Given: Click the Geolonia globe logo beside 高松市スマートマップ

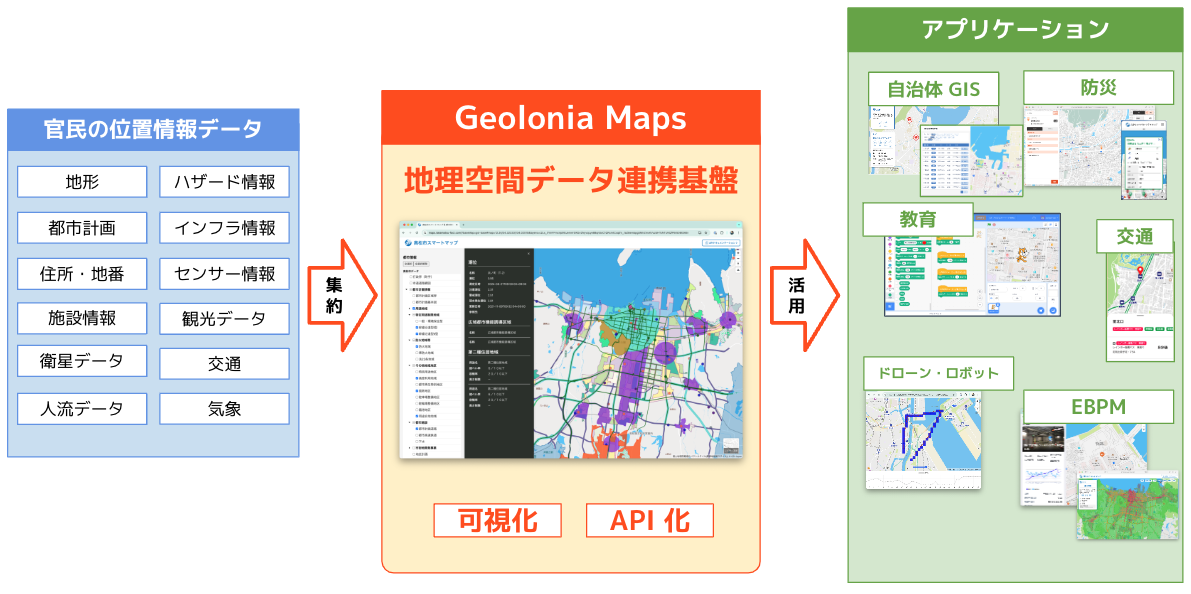Looking at the screenshot, I should tap(407, 243).
